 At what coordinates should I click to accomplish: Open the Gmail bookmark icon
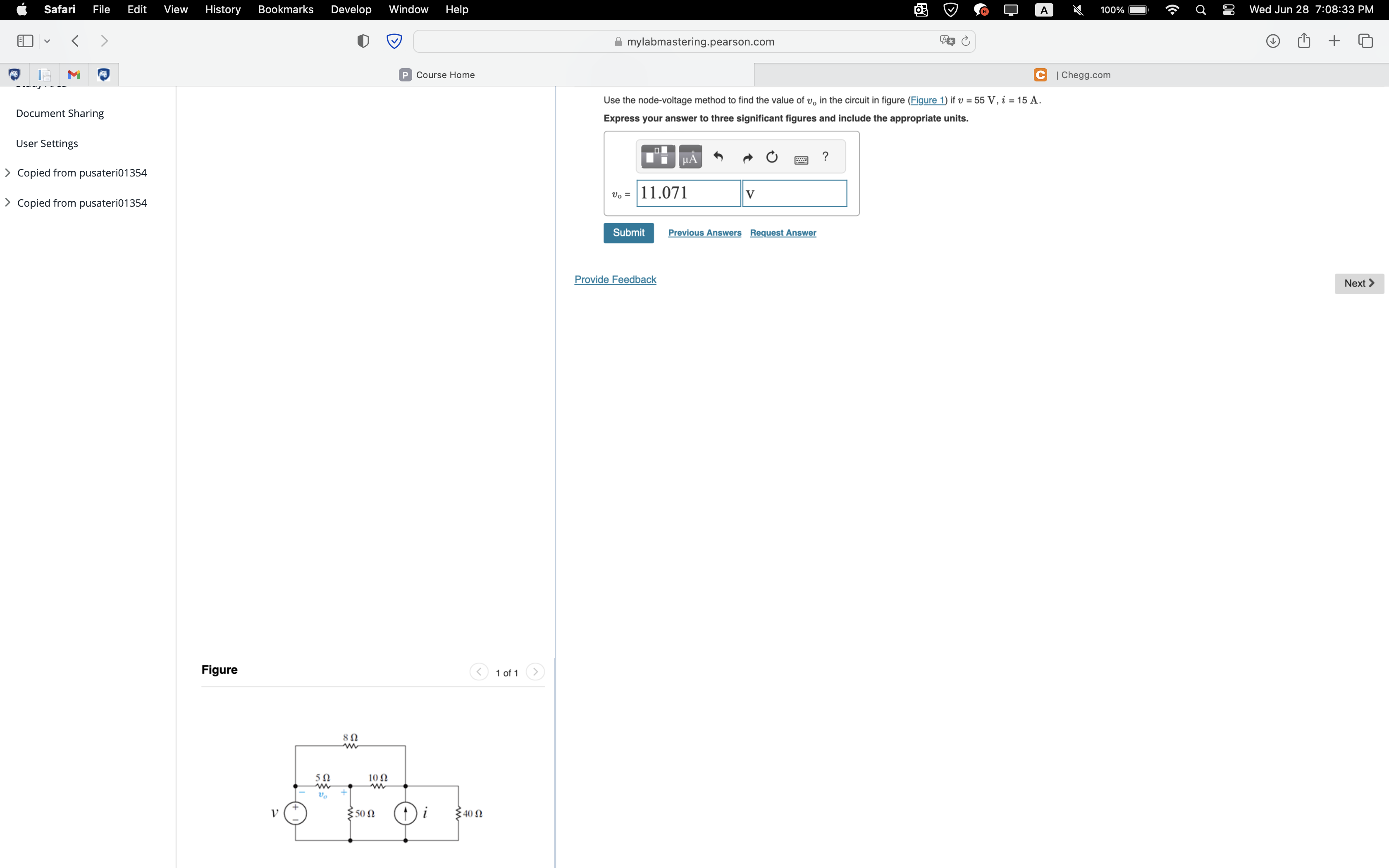point(74,74)
